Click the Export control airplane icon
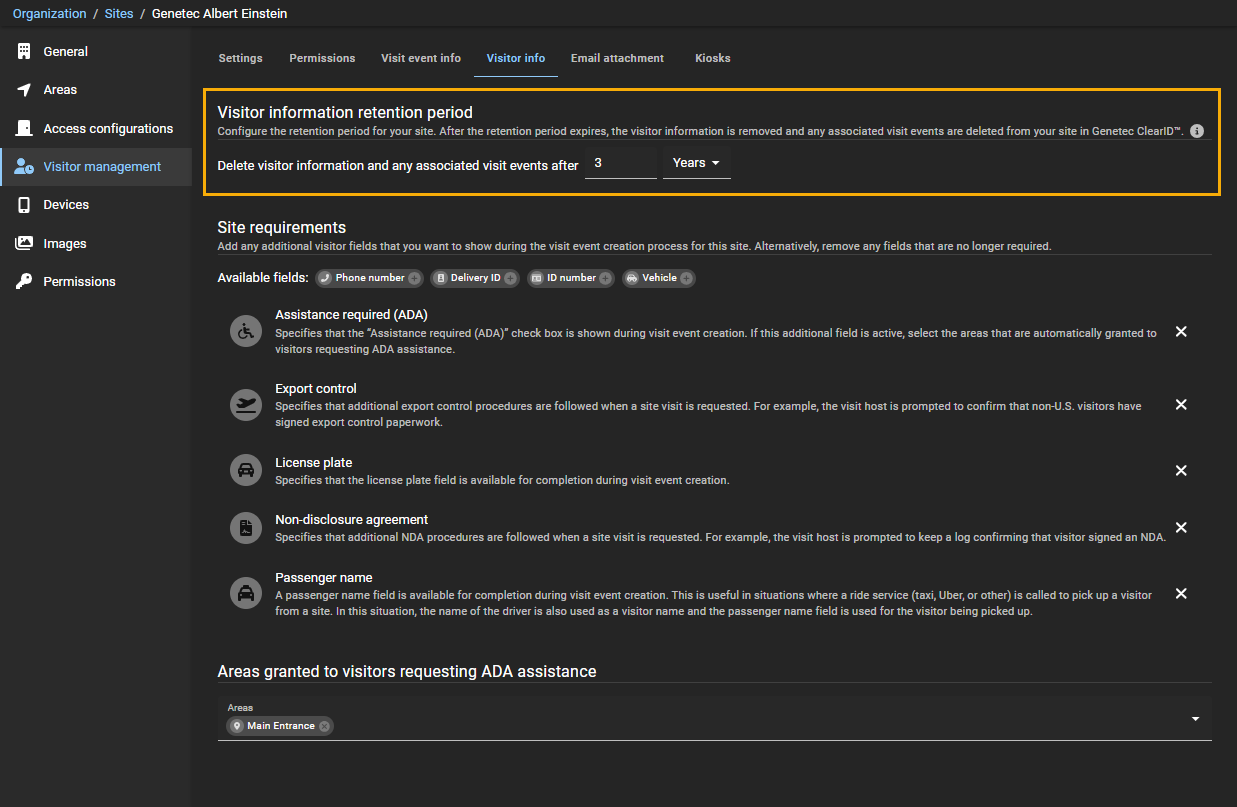 pyautogui.click(x=245, y=404)
